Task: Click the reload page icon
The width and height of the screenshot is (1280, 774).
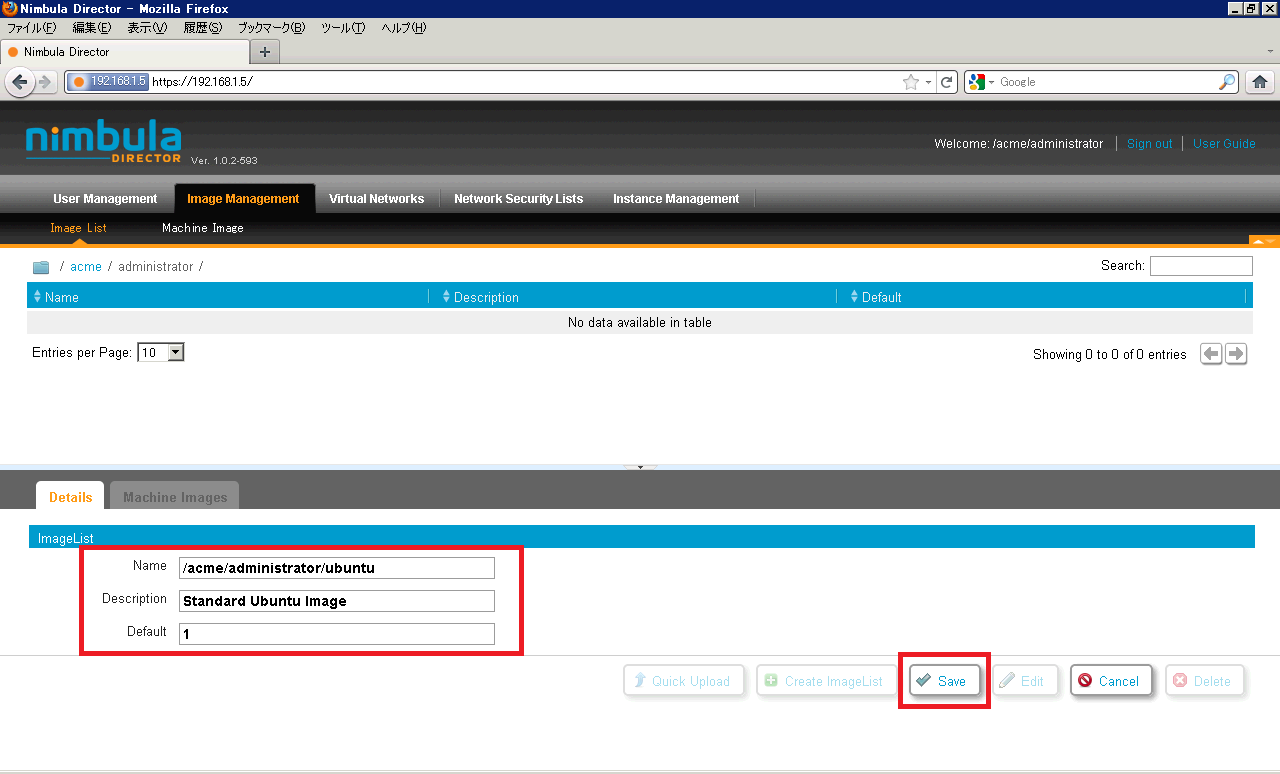Action: (947, 82)
